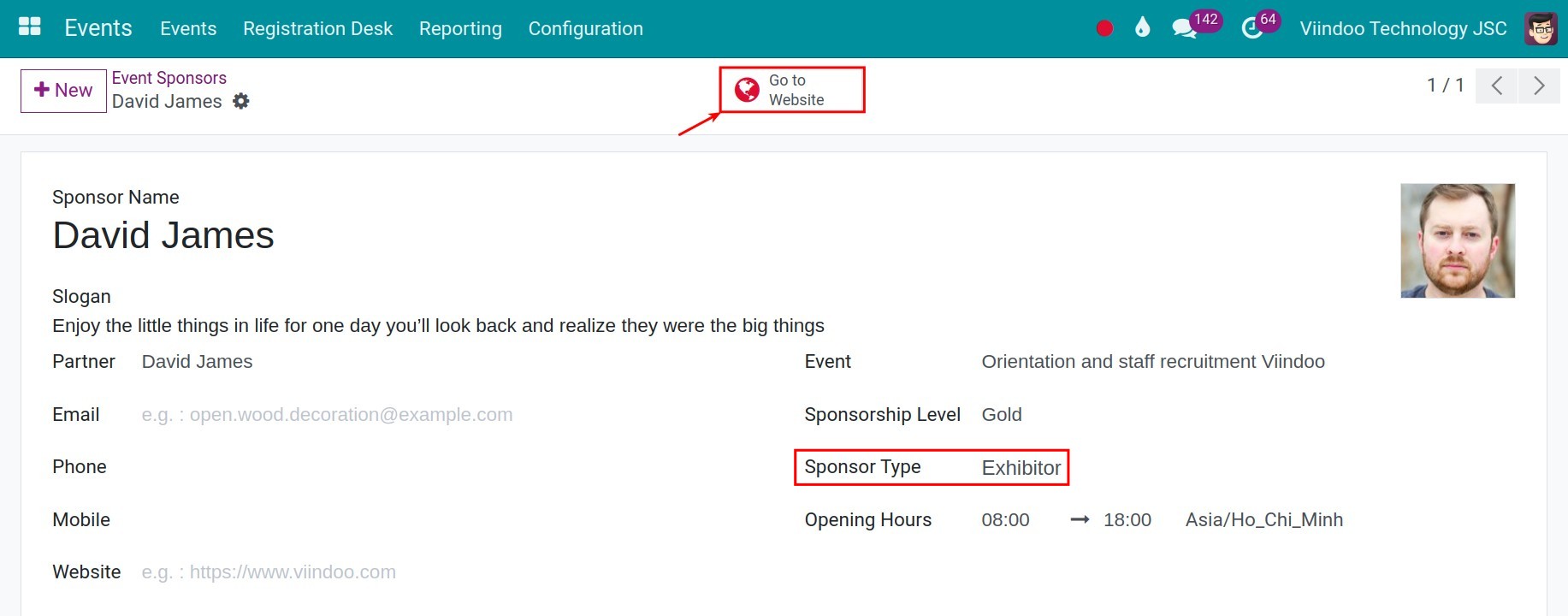The width and height of the screenshot is (1568, 616).
Task: Click the Go to Website button
Action: pyautogui.click(x=792, y=90)
